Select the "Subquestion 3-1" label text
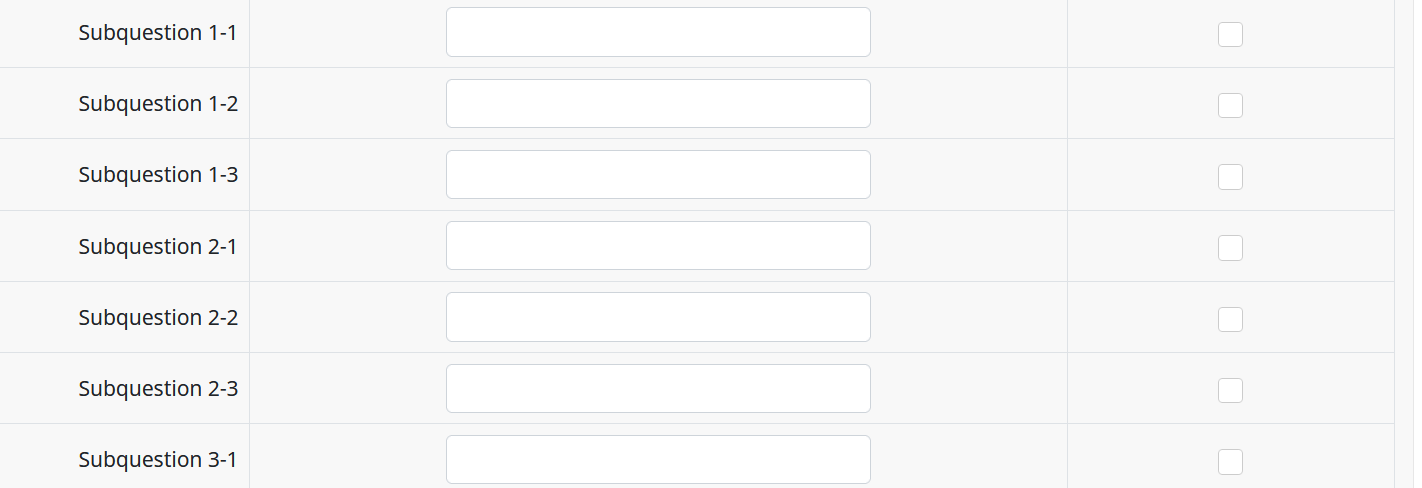1422x488 pixels. (x=158, y=459)
